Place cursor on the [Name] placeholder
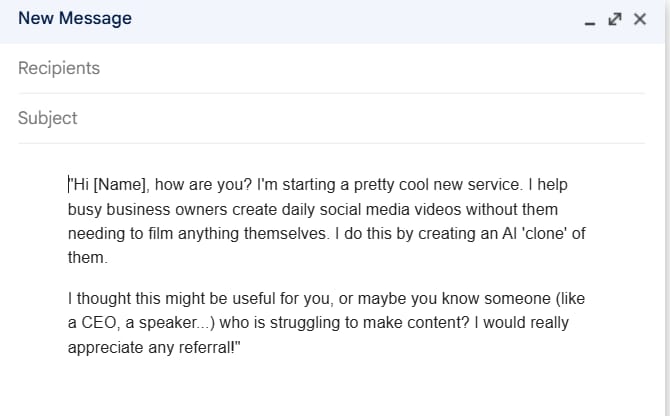Viewport: 670px width, 416px height. point(120,185)
